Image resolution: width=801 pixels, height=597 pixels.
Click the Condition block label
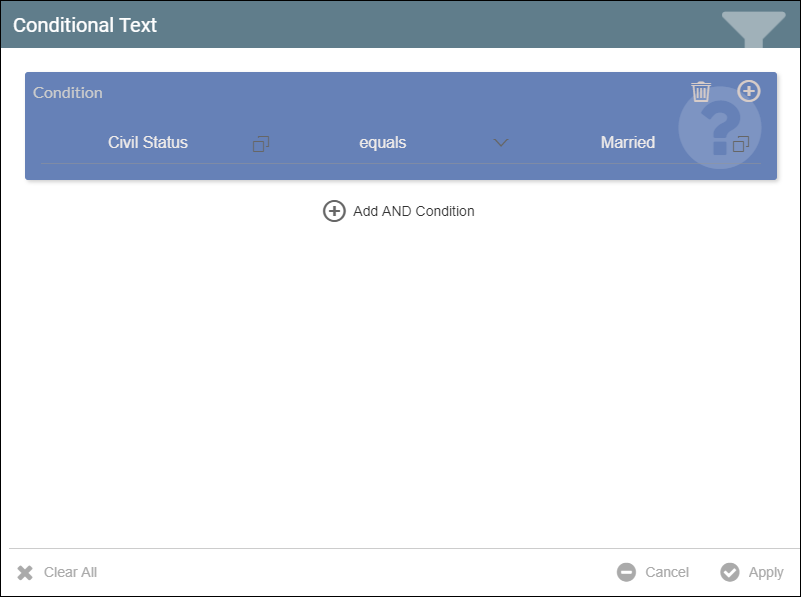(x=68, y=92)
